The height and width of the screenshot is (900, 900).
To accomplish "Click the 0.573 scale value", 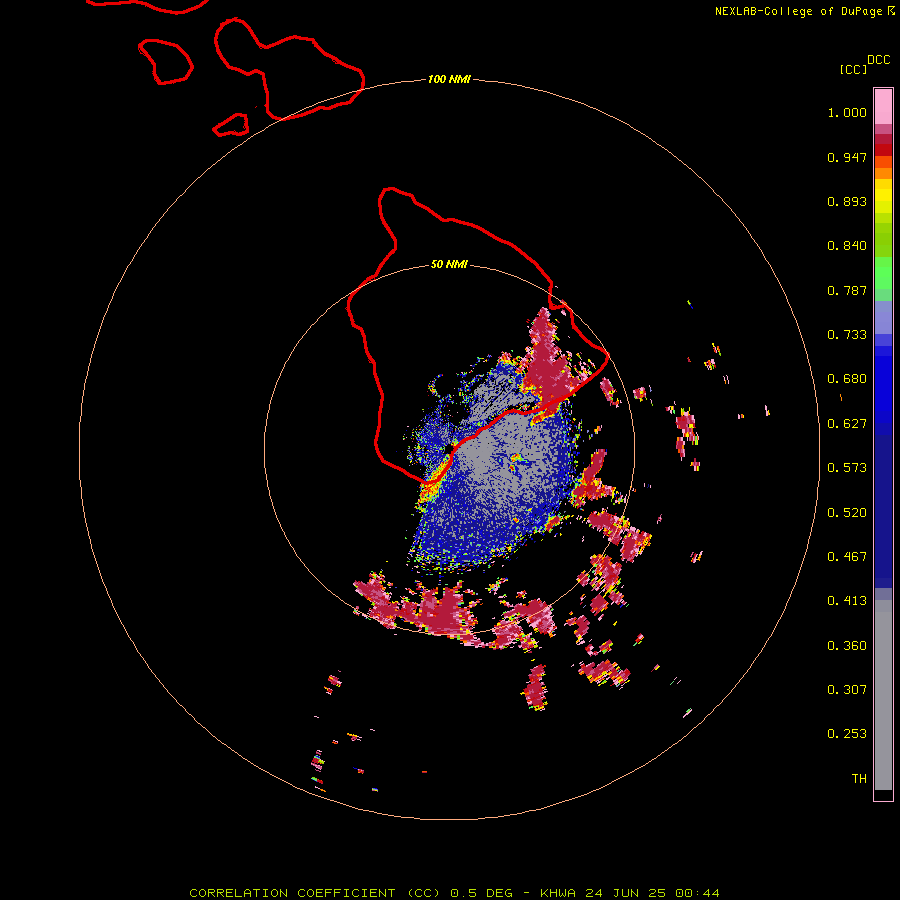I will [847, 468].
